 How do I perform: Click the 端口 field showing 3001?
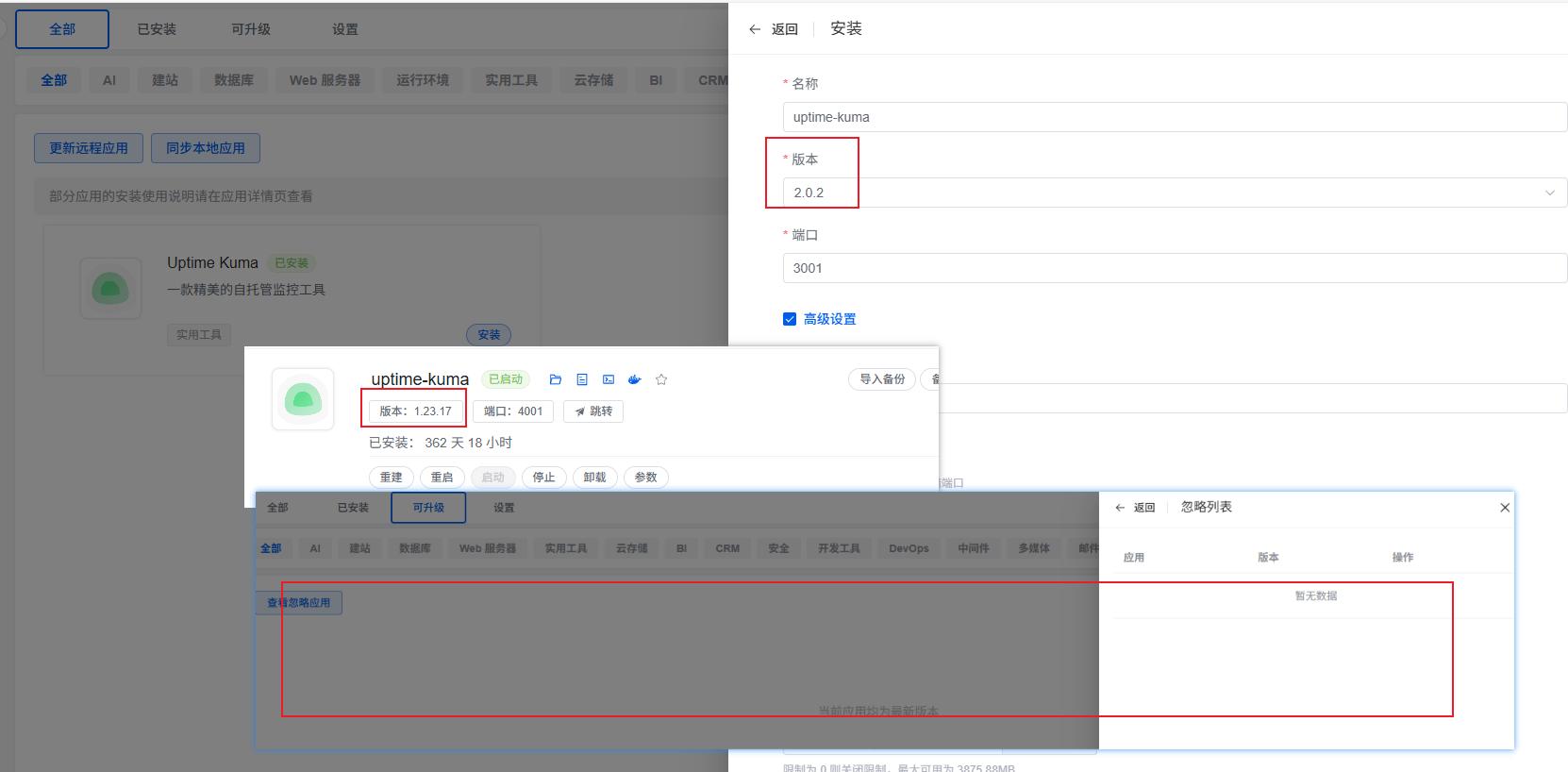coord(1174,268)
